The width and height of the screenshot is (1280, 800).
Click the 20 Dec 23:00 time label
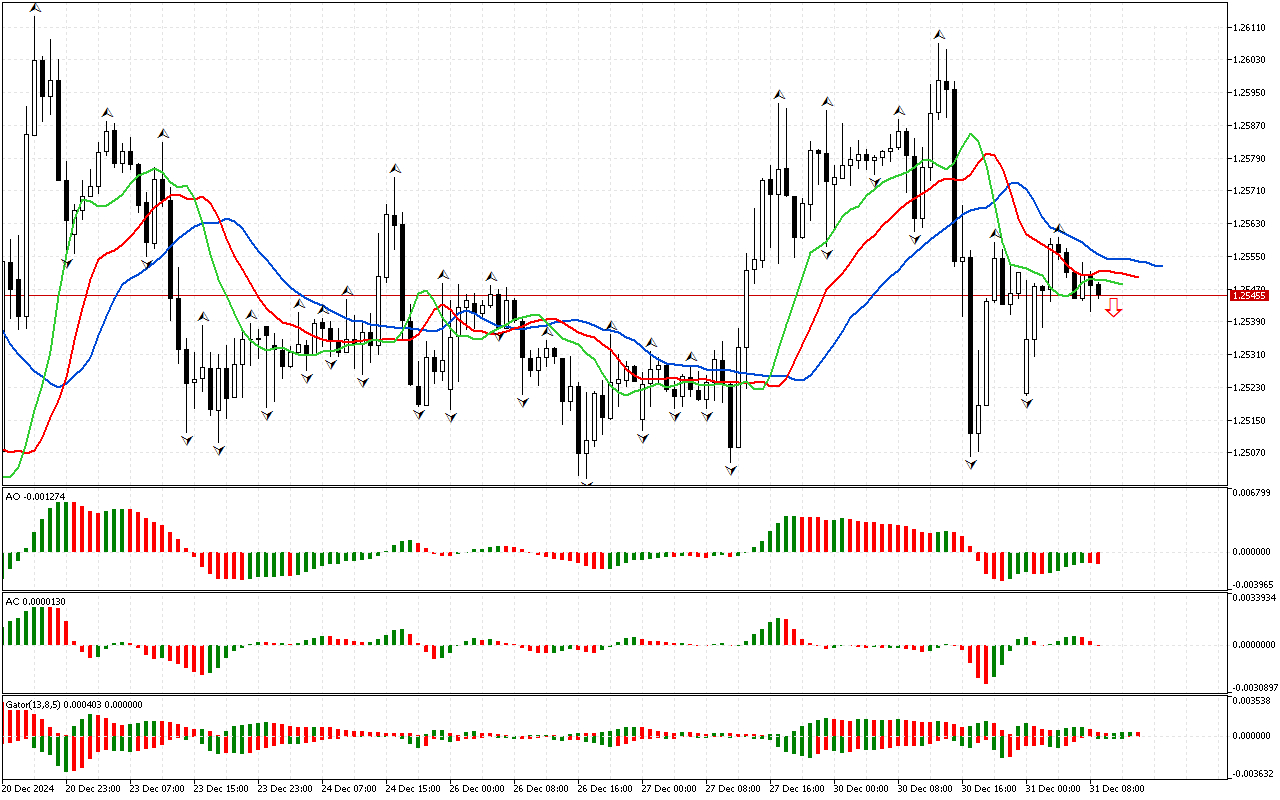pyautogui.click(x=93, y=789)
